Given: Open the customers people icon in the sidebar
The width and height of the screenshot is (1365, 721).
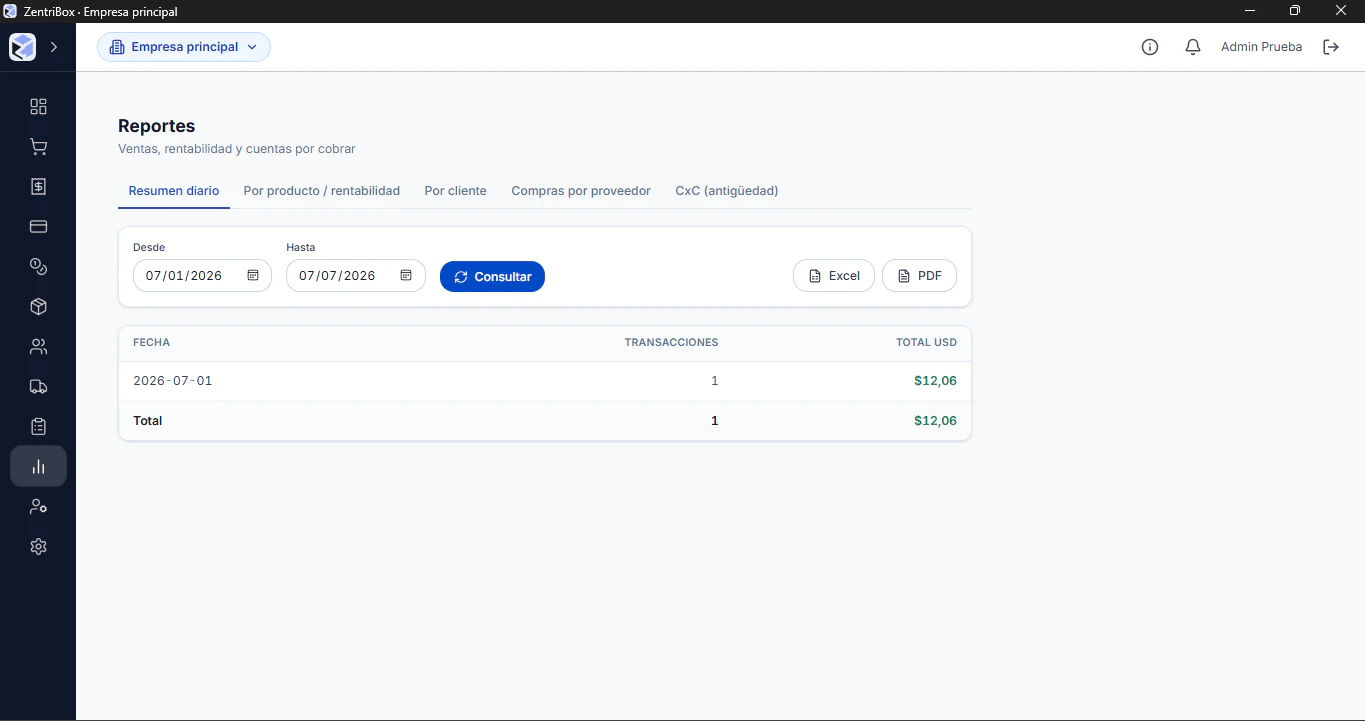Looking at the screenshot, I should pyautogui.click(x=38, y=347).
